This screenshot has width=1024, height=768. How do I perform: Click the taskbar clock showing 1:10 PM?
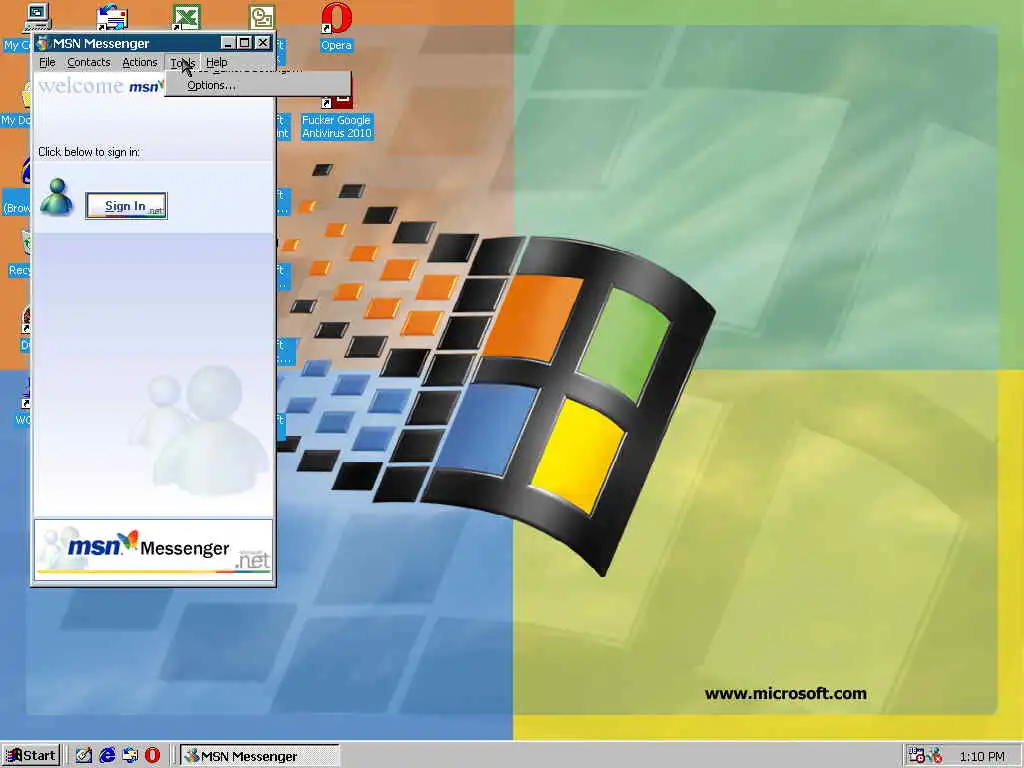point(982,756)
